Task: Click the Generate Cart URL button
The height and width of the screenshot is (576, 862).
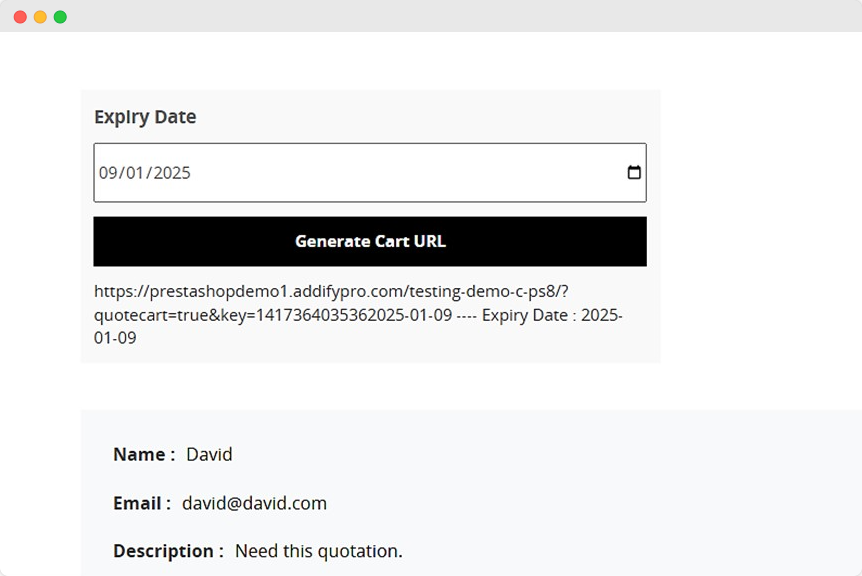Action: pyautogui.click(x=370, y=242)
